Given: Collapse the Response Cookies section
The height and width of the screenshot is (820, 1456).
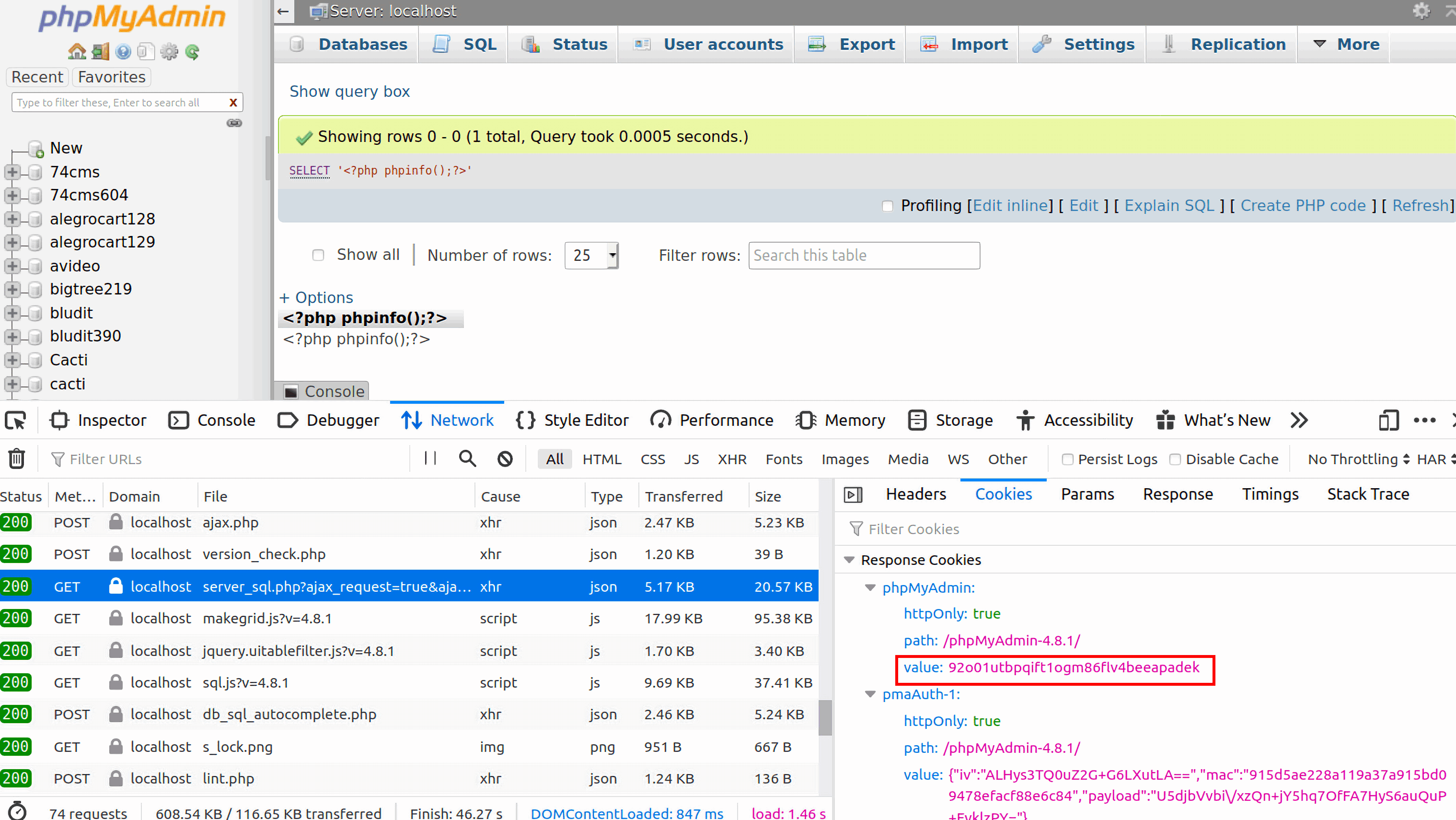Looking at the screenshot, I should 849,560.
